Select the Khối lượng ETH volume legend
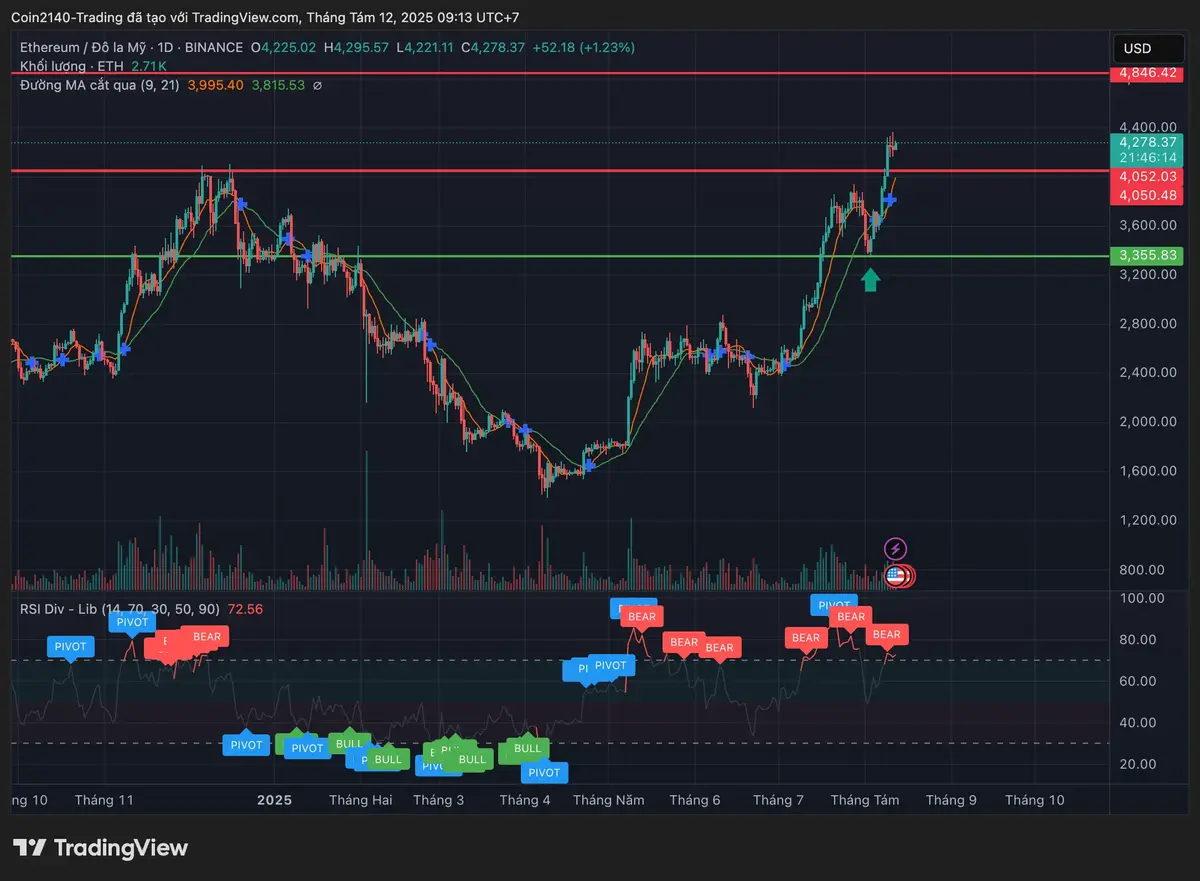The width and height of the screenshot is (1200, 881). tap(70, 66)
